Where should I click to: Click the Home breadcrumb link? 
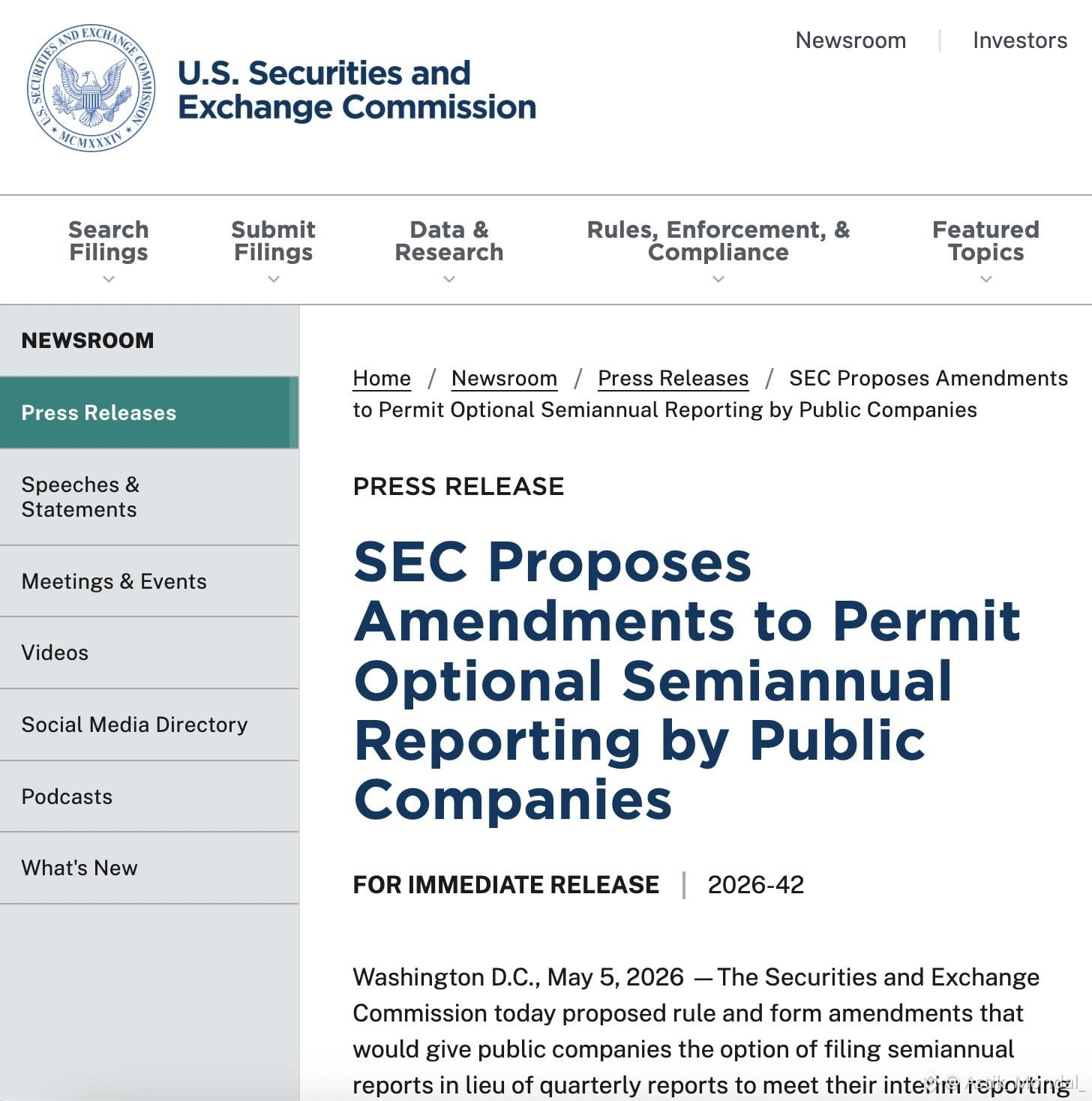click(x=382, y=378)
